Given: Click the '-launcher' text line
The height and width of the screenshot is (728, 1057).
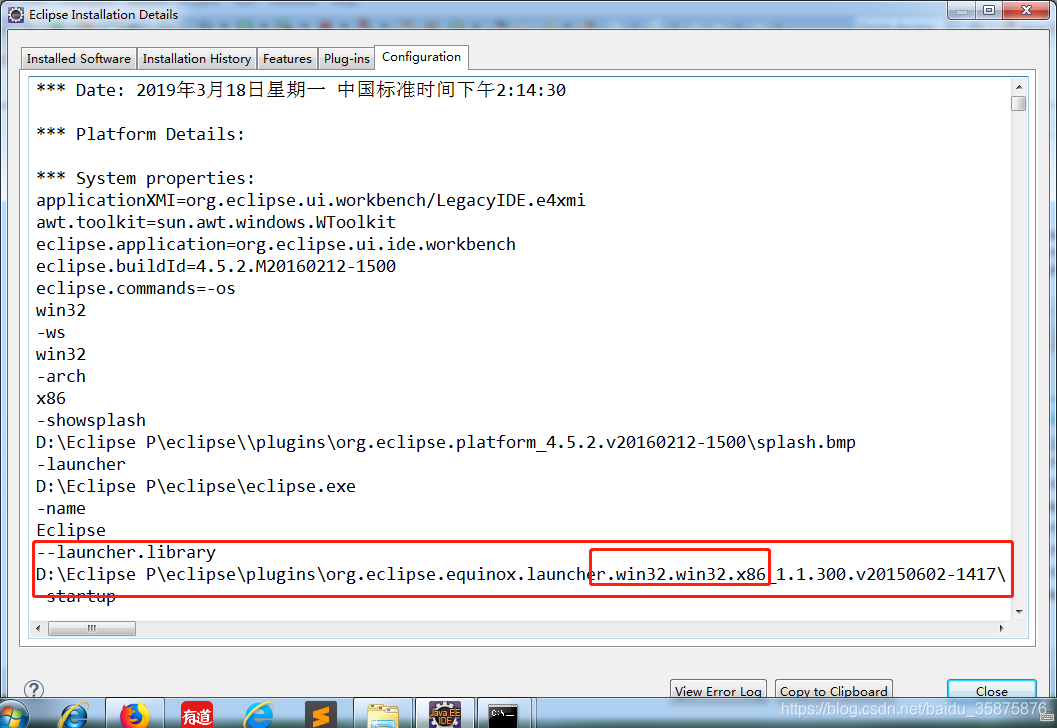Looking at the screenshot, I should 81,464.
